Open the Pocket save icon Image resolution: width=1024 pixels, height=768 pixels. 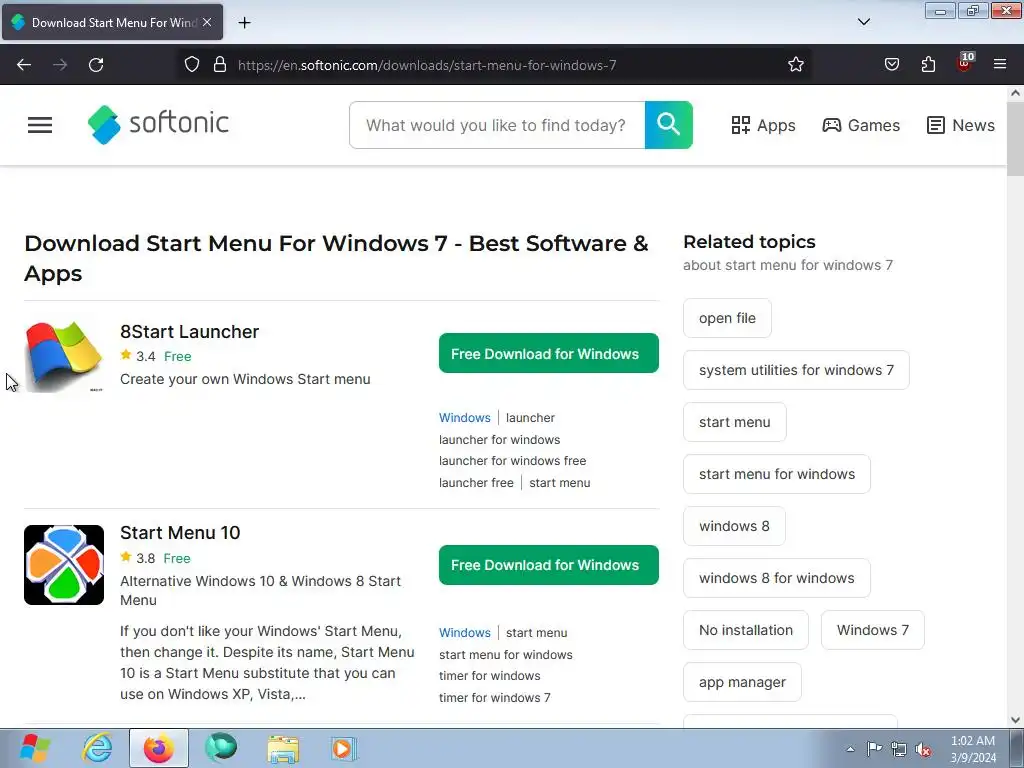click(x=891, y=65)
